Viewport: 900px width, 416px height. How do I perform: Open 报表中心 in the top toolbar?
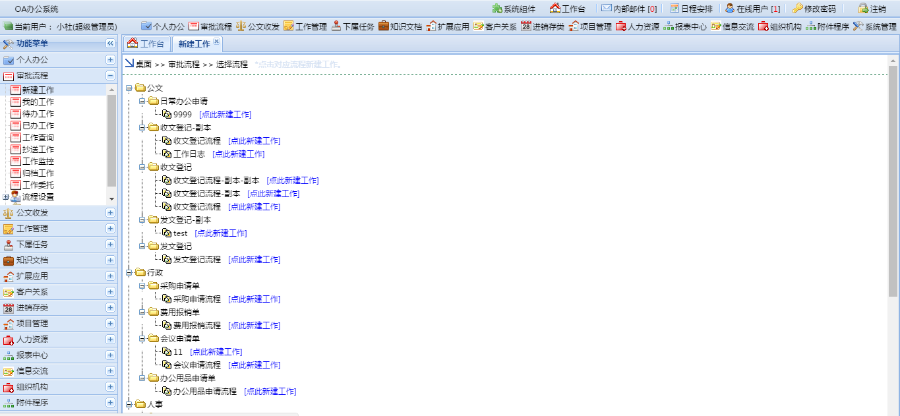(685, 26)
